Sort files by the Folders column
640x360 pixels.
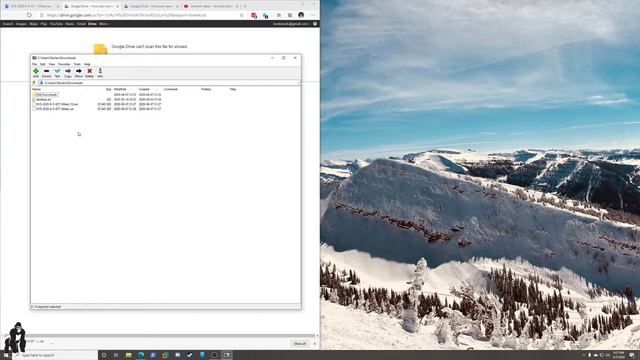coord(206,89)
